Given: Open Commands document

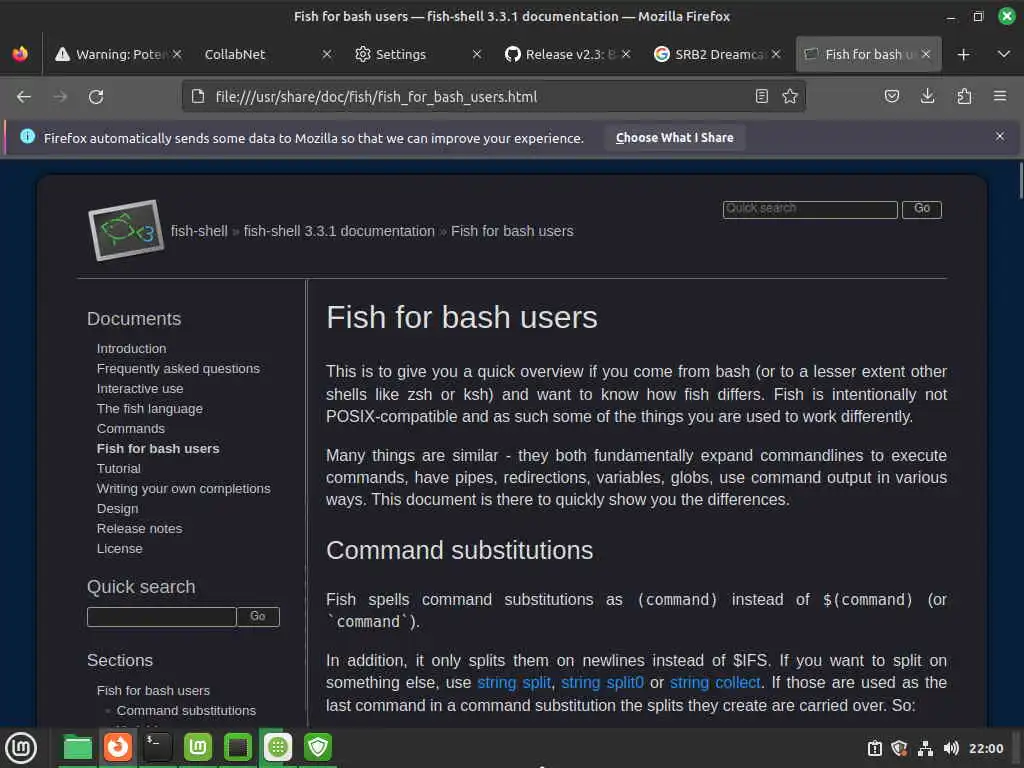Looking at the screenshot, I should click(x=131, y=429).
